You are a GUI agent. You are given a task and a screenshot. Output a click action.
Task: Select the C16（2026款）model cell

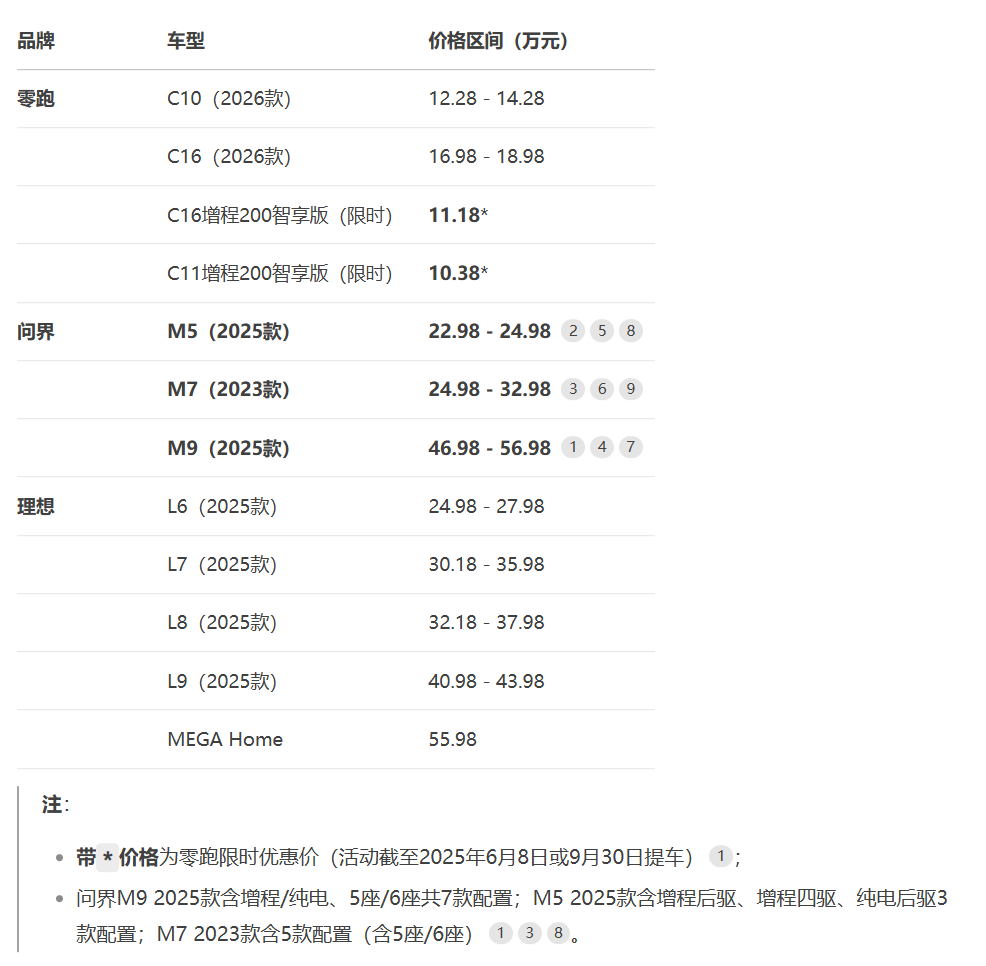[229, 157]
